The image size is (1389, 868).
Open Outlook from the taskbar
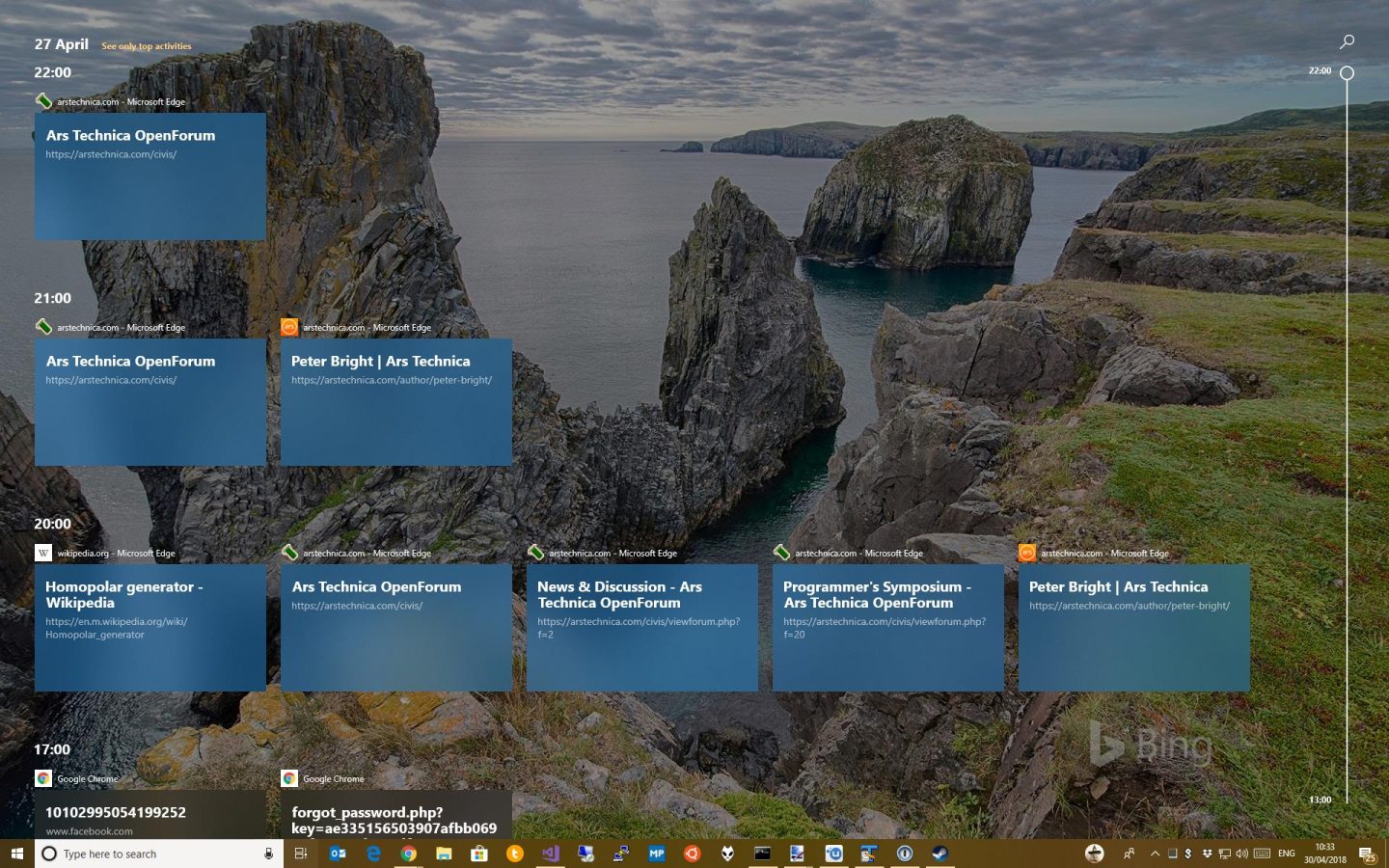tap(337, 853)
